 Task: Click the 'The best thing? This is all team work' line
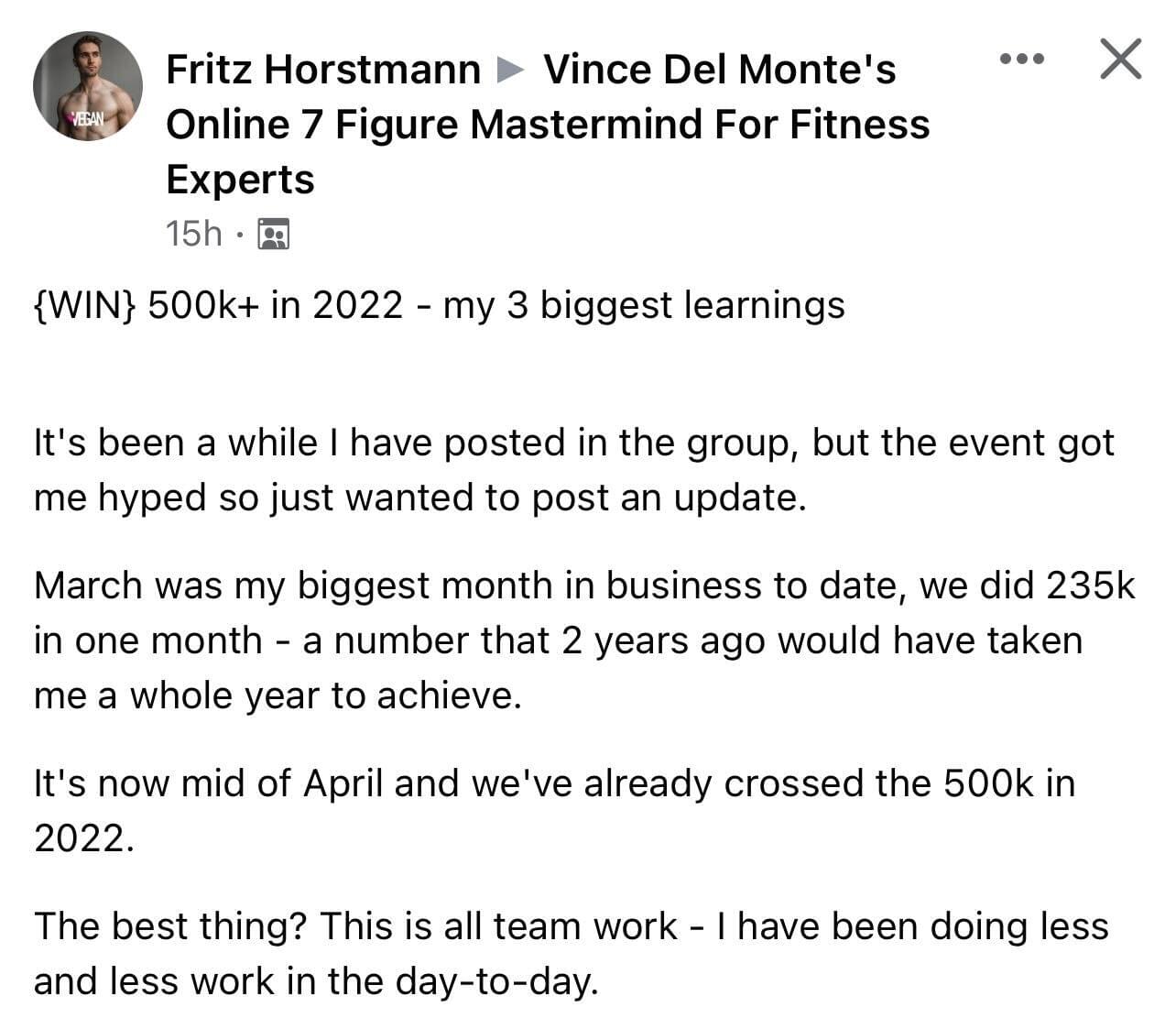(x=572, y=927)
